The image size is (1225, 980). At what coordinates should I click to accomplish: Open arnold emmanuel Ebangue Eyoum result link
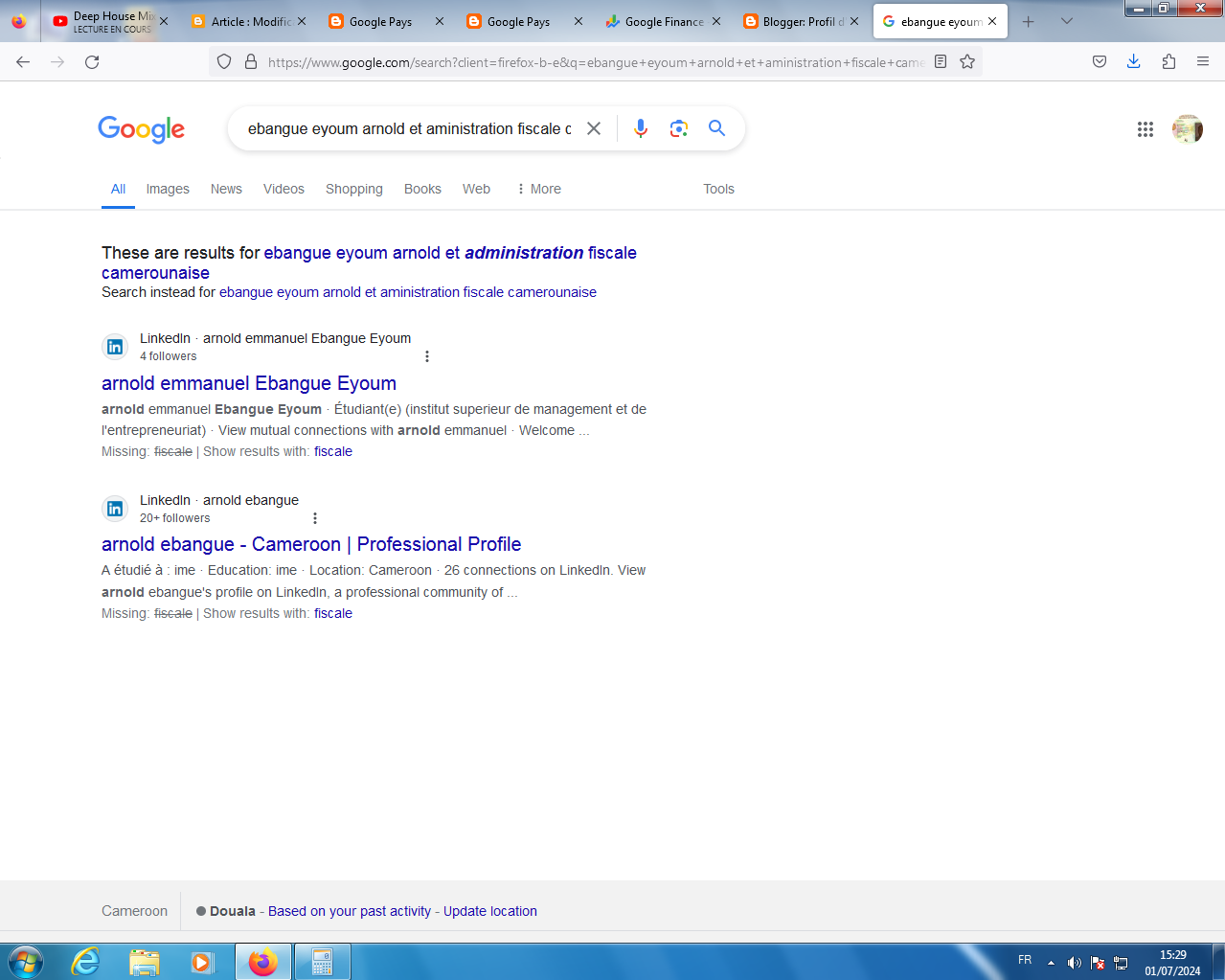pyautogui.click(x=249, y=383)
